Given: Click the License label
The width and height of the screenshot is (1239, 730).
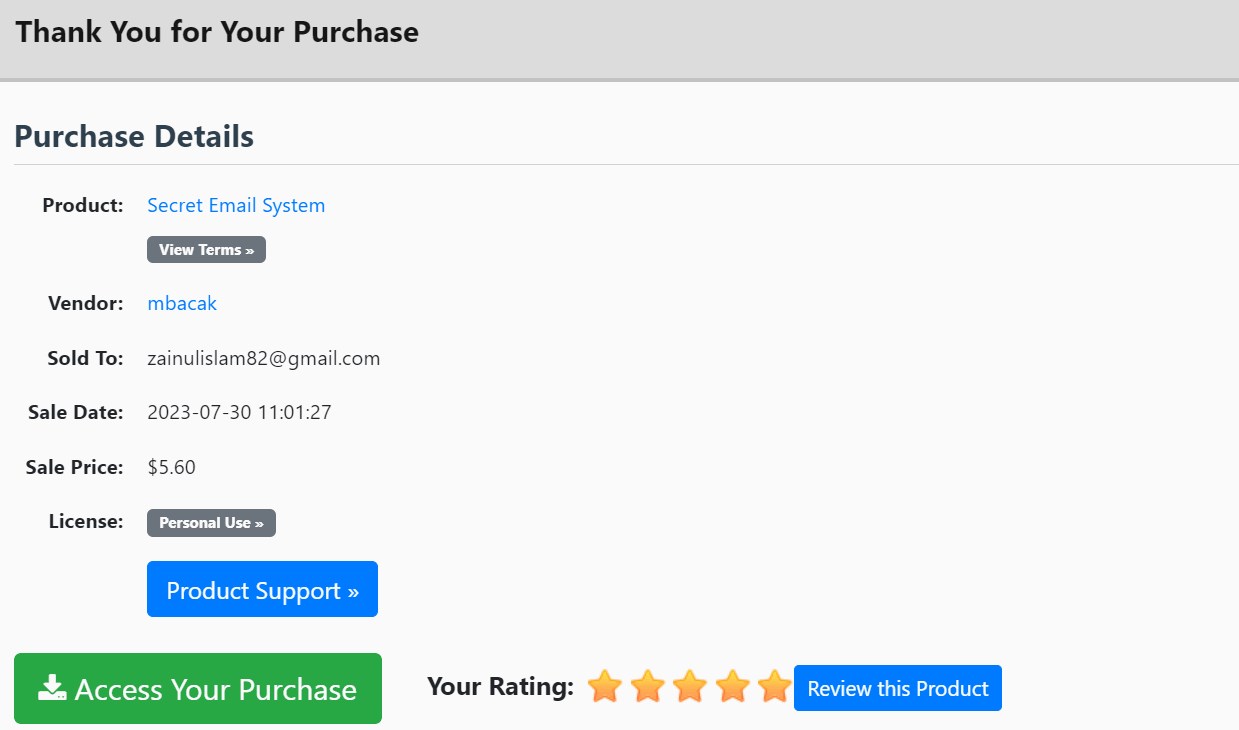Looking at the screenshot, I should (x=86, y=521).
